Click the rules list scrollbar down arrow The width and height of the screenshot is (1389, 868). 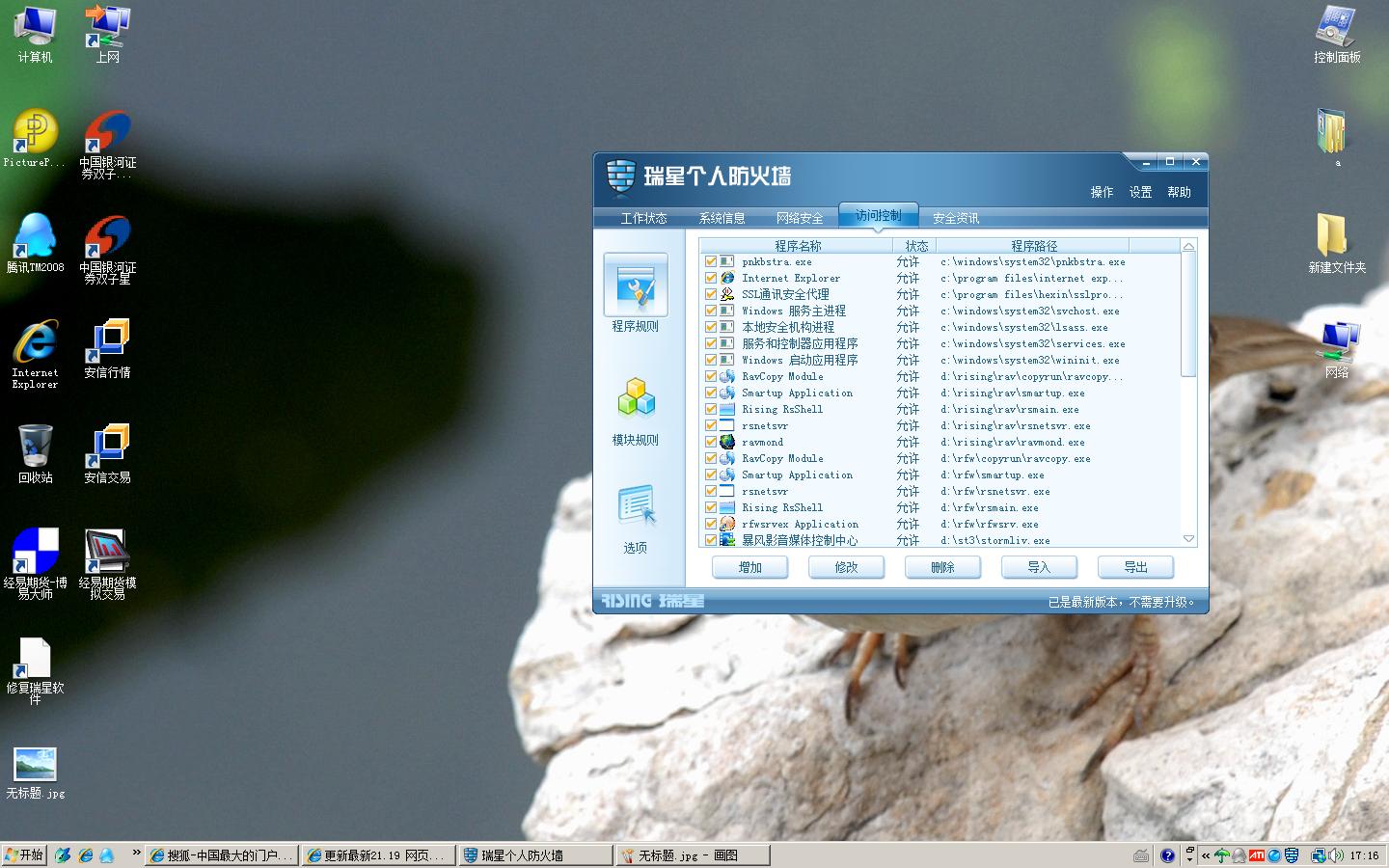coord(1188,539)
